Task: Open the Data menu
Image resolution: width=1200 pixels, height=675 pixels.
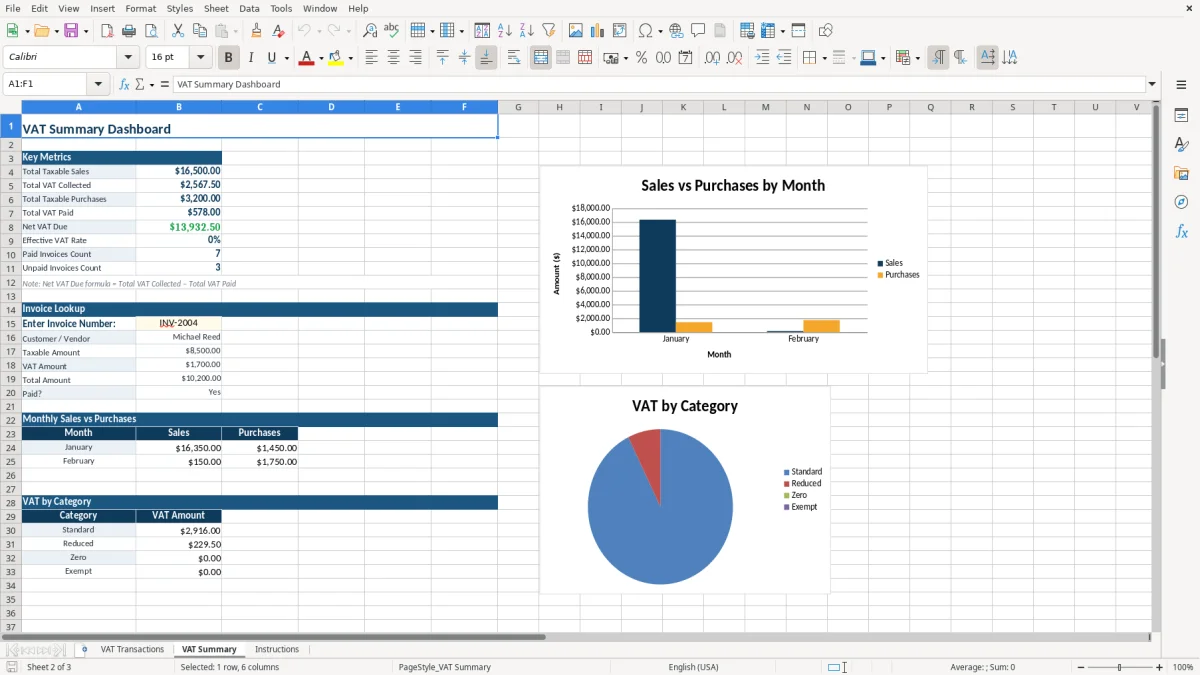Action: tap(249, 8)
